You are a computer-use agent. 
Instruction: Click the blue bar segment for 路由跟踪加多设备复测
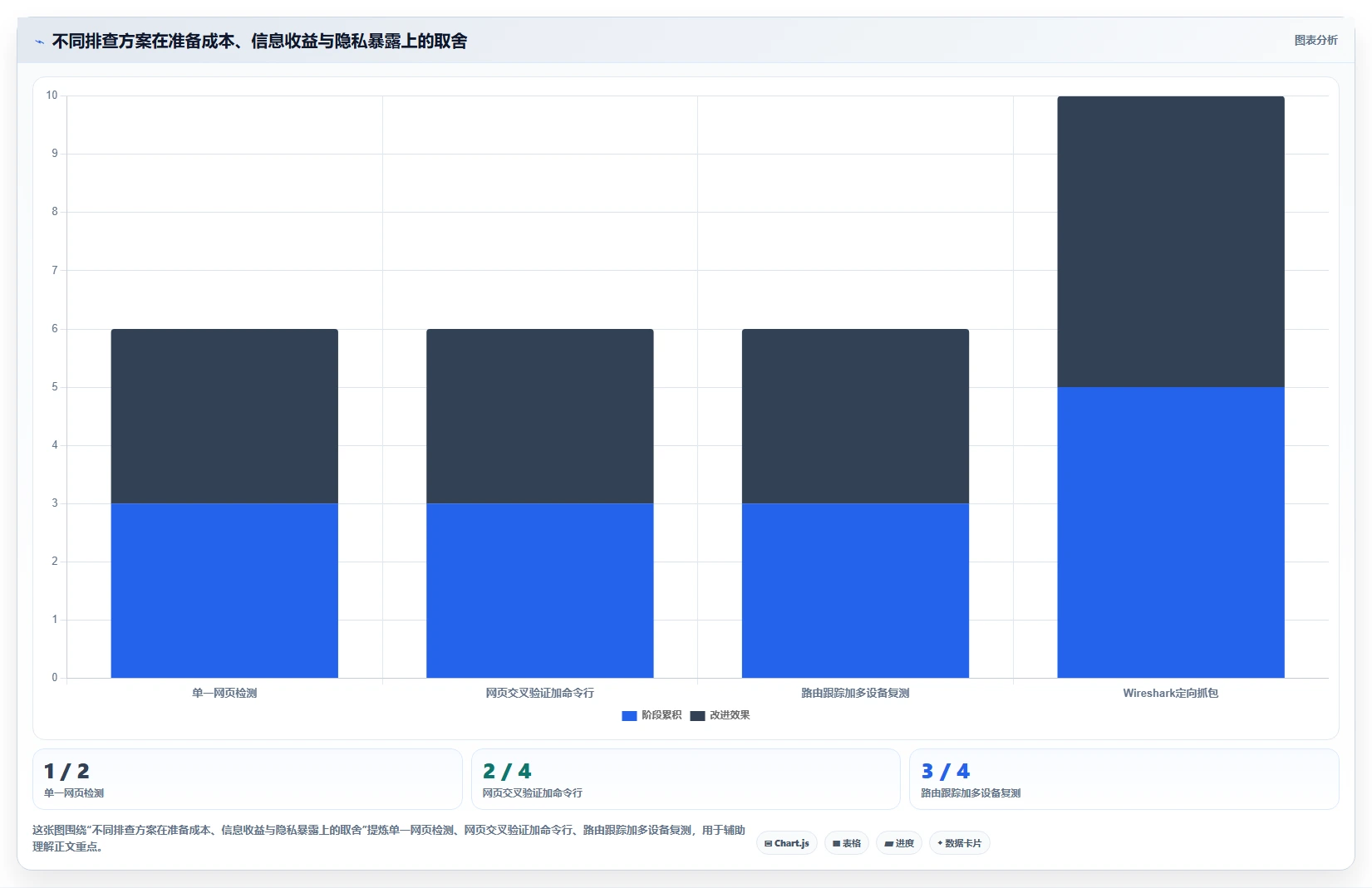point(855,591)
